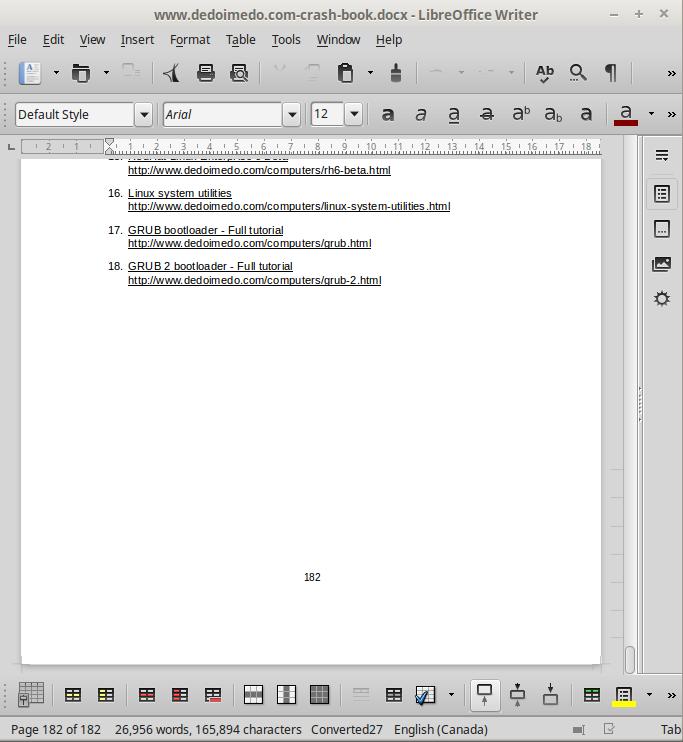The image size is (683, 742).
Task: Apply yellow table cell background color
Action: point(624,696)
